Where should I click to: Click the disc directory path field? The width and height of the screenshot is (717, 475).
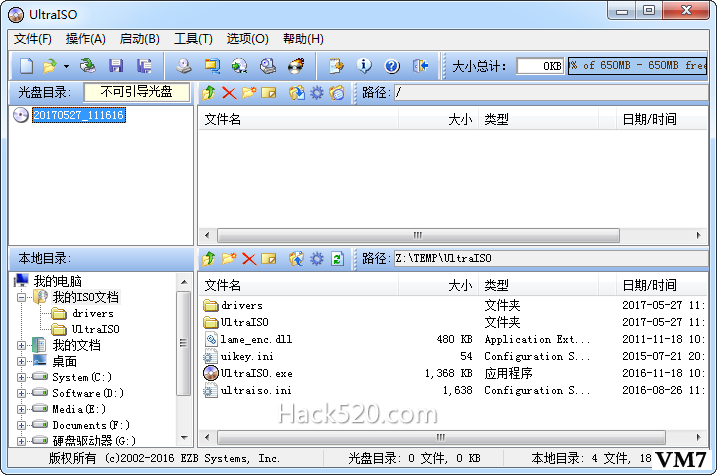[x=551, y=93]
